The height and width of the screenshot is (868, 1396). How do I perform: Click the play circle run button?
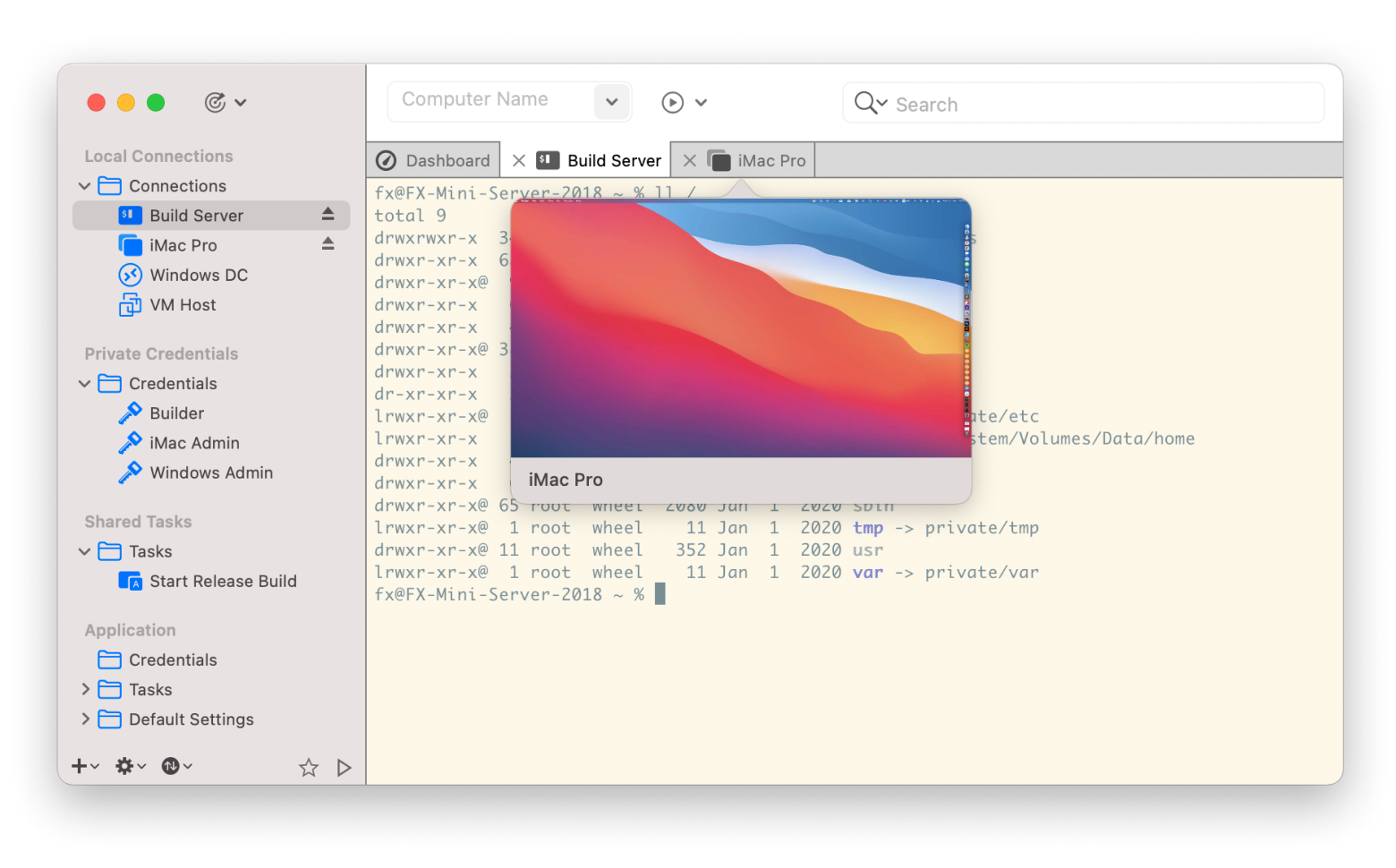point(672,102)
